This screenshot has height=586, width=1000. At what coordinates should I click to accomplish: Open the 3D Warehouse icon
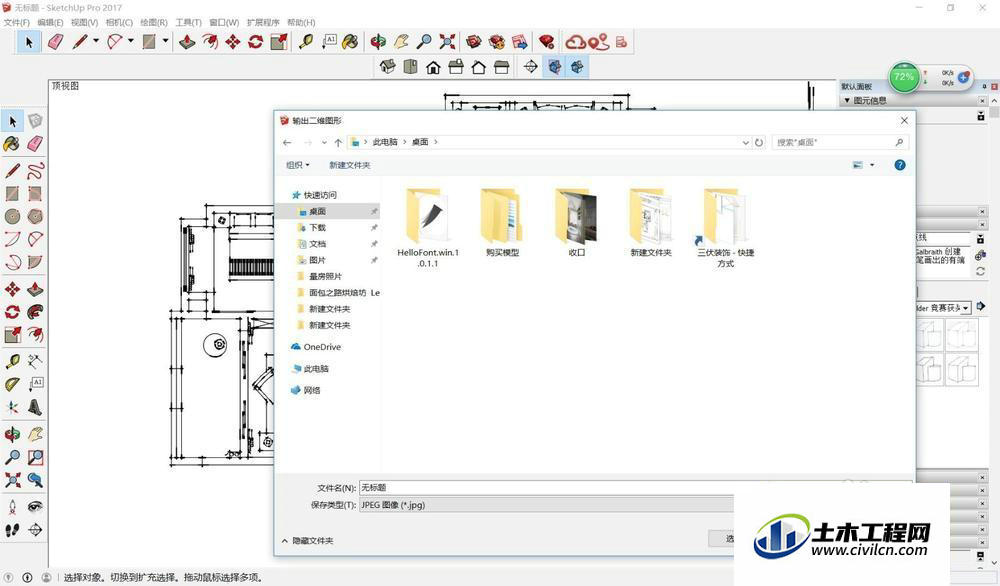pyautogui.click(x=473, y=42)
